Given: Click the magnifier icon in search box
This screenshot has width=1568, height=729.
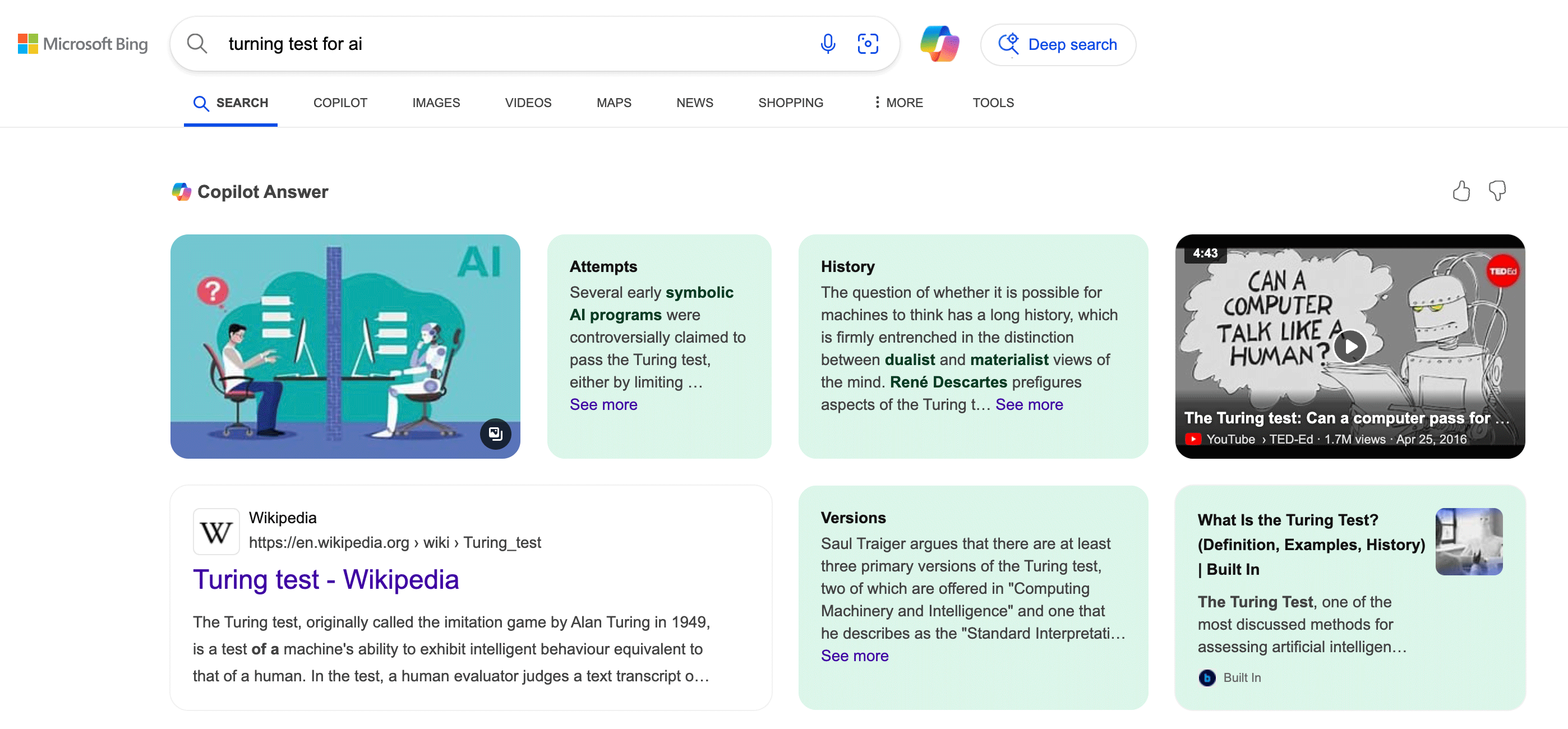Looking at the screenshot, I should [197, 44].
